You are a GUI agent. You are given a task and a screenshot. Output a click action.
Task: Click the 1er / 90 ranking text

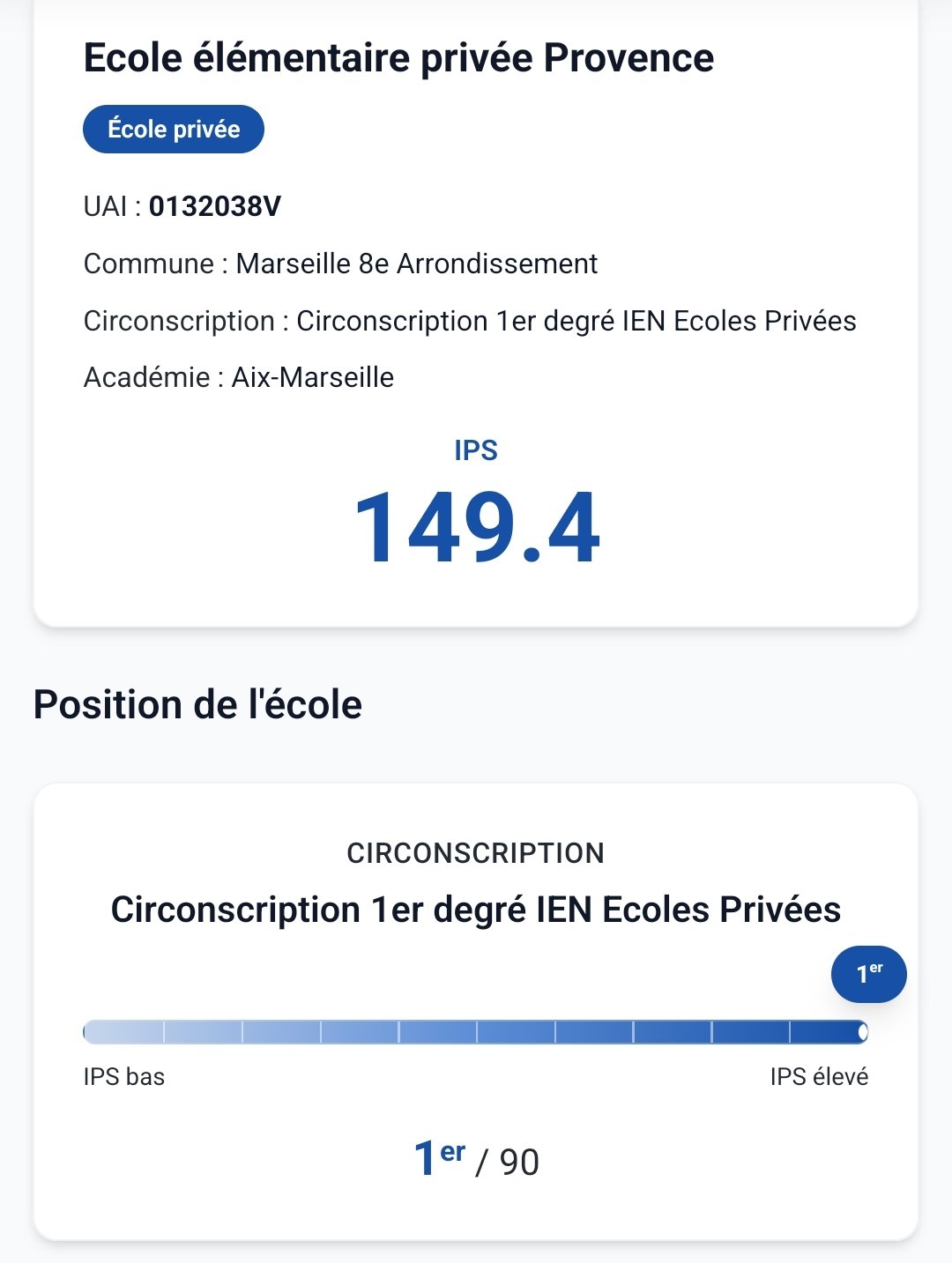[x=476, y=1160]
